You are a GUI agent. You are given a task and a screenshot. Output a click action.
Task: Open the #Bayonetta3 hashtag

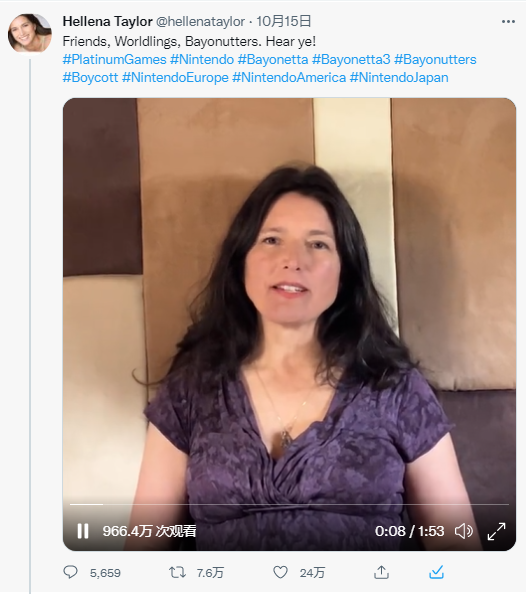tap(351, 59)
